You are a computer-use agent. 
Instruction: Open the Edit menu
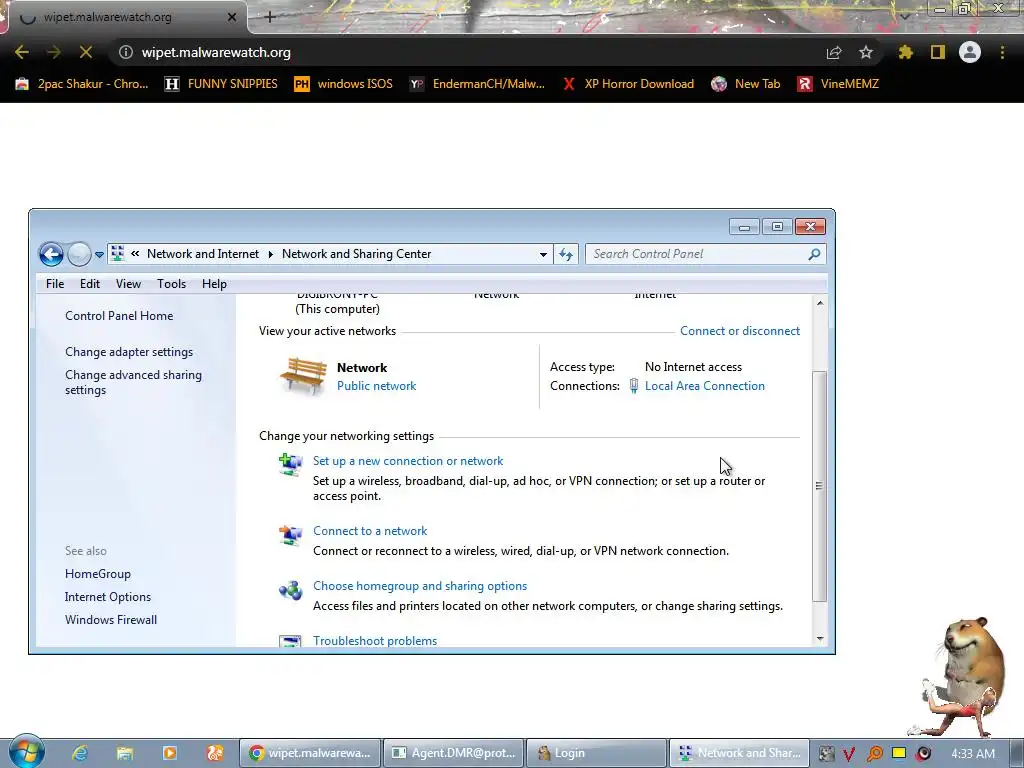pyautogui.click(x=90, y=283)
